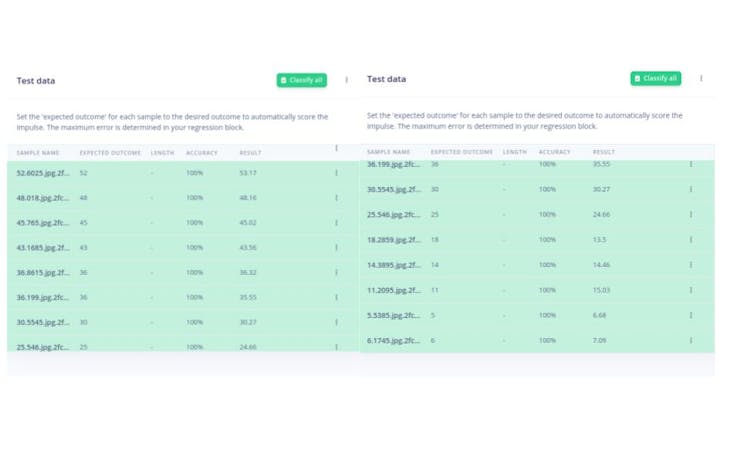Open row options for 14.3895.jpg sample
Screen dimensions: 740x463
691,265
